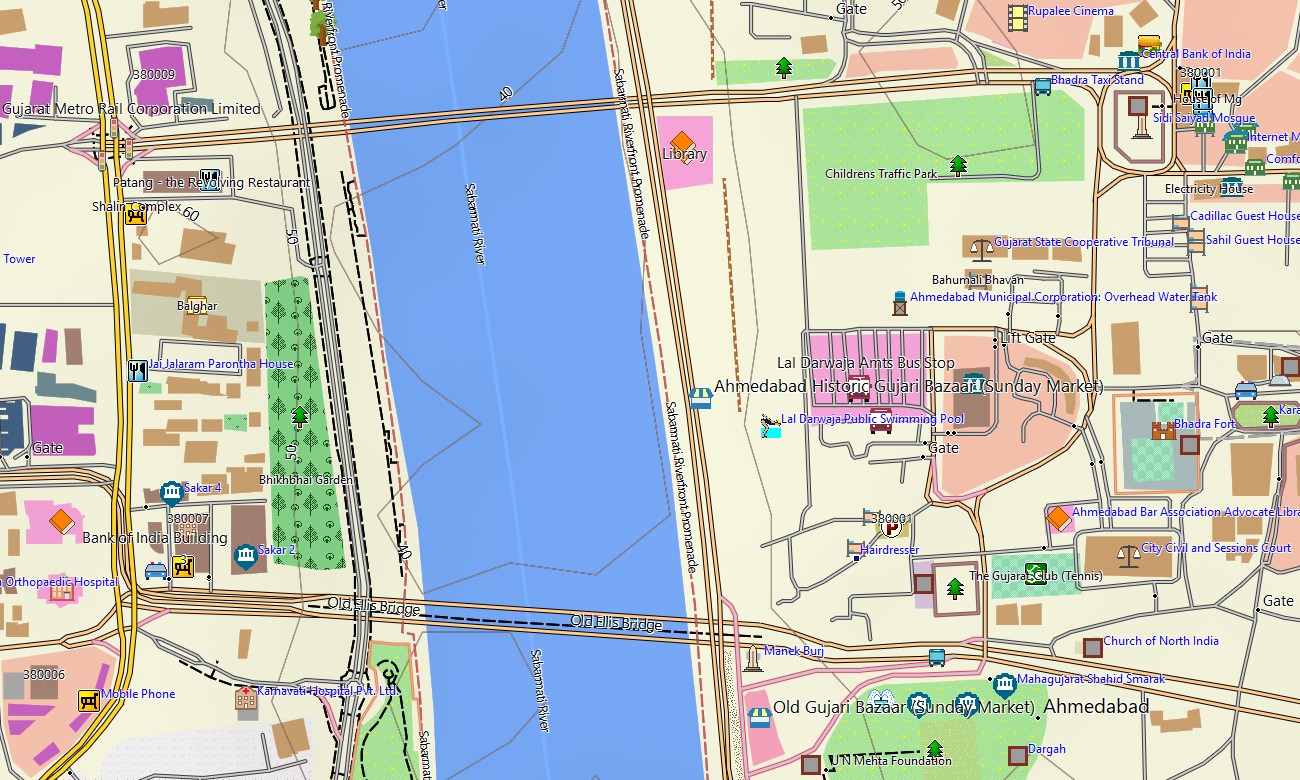The width and height of the screenshot is (1300, 780).
Task: Click the Mobile Phone shop cart icon
Action: click(x=88, y=700)
